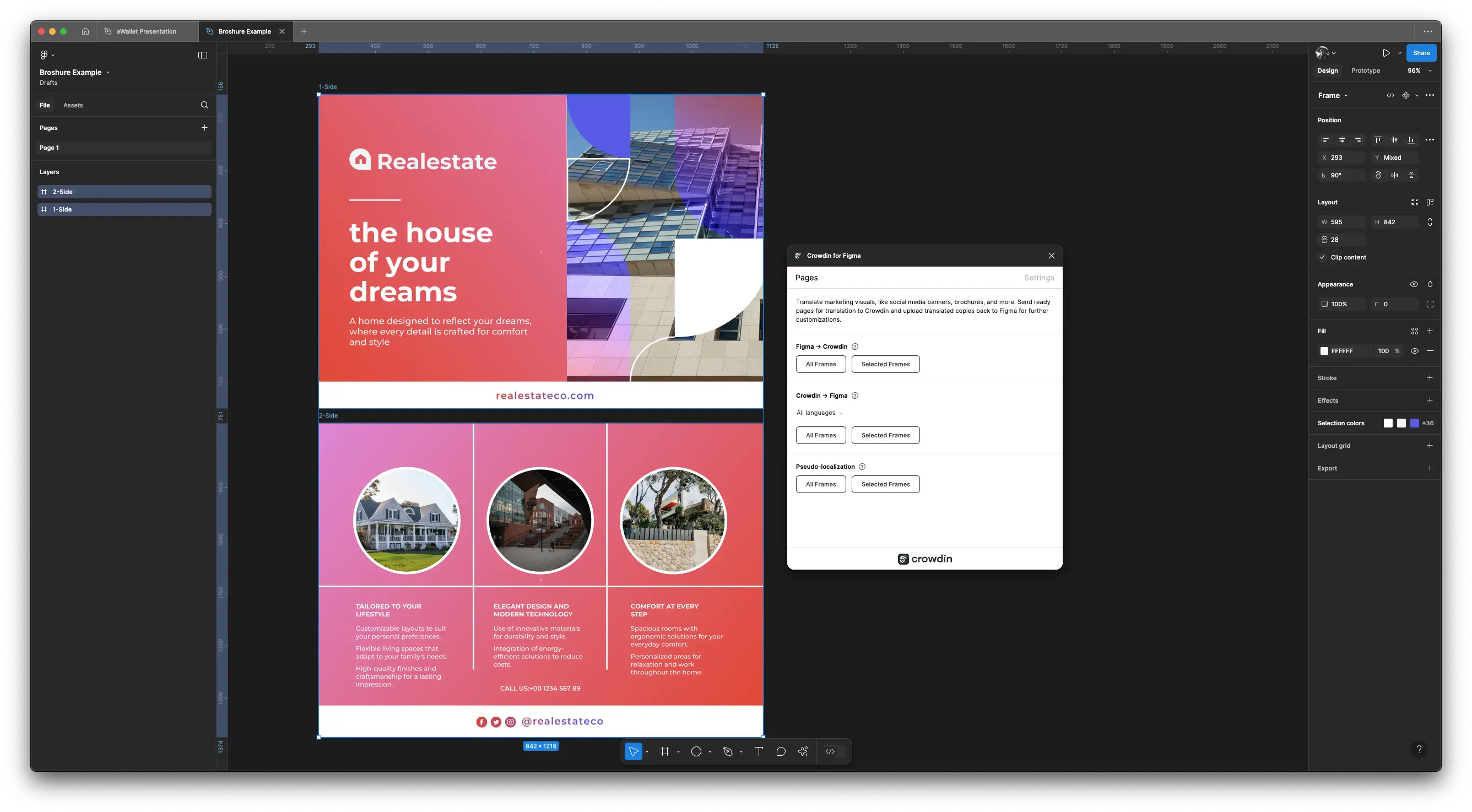
Task: Click All Frames button under Figma to Crowdin
Action: click(821, 364)
